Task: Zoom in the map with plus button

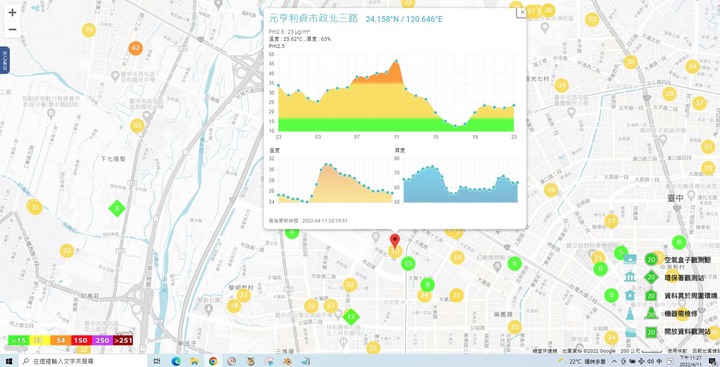Action: [12, 13]
